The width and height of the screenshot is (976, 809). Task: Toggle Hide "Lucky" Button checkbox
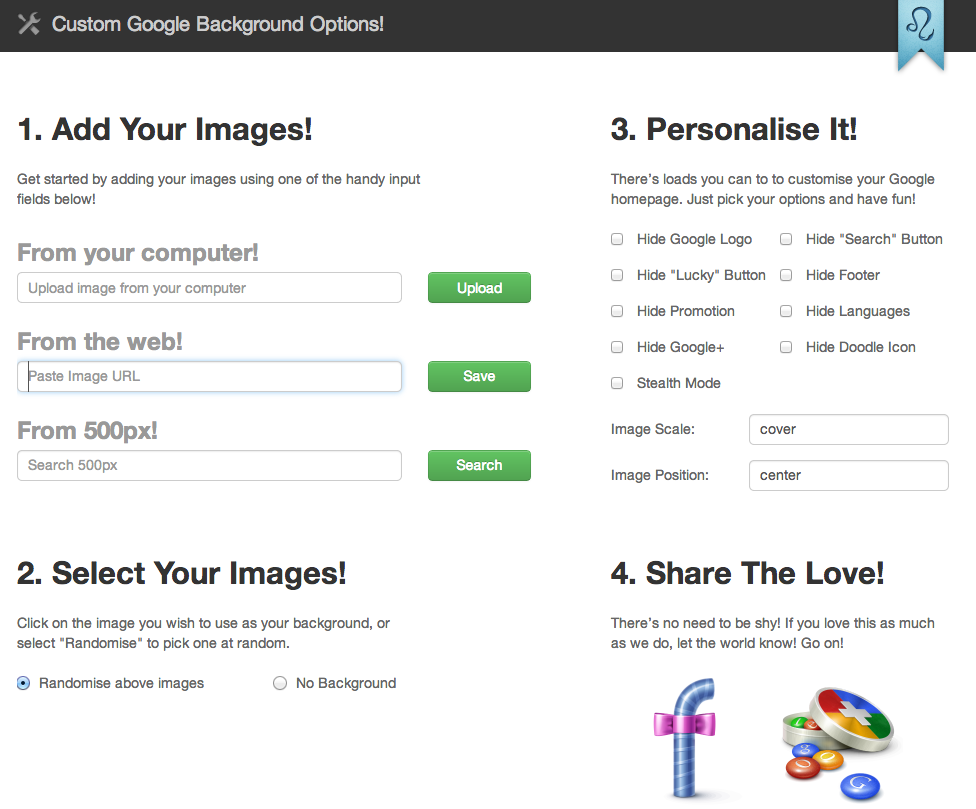[x=617, y=275]
